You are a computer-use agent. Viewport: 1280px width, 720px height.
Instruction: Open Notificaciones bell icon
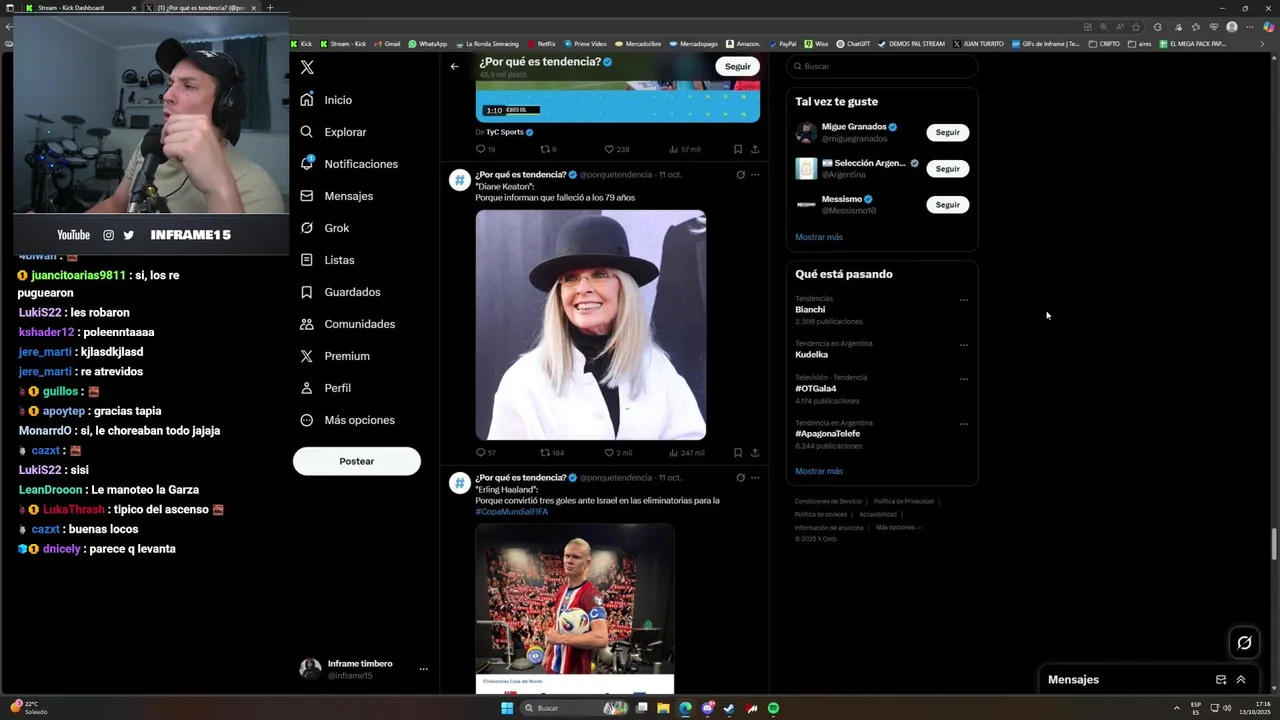pos(307,163)
